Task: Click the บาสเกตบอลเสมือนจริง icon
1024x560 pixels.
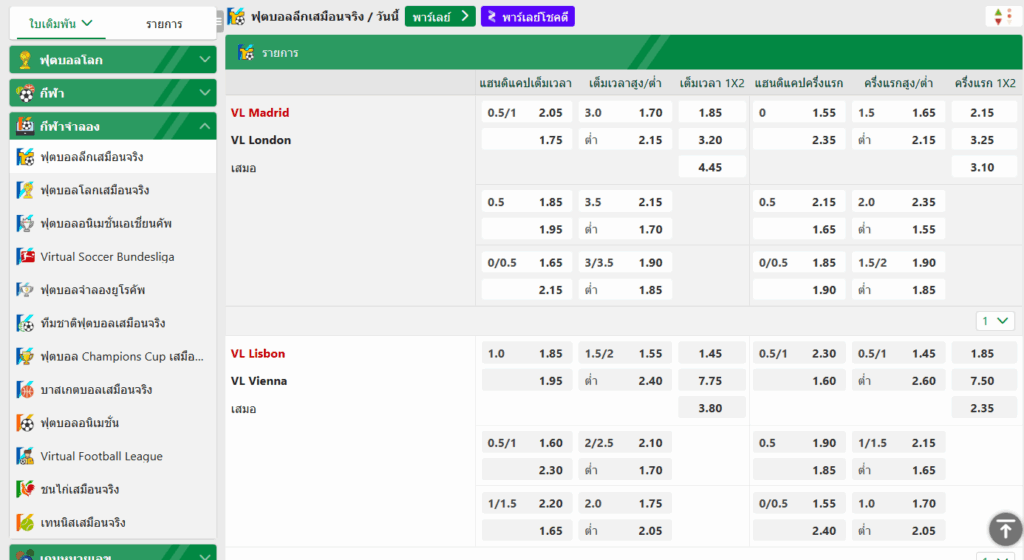Action: [x=25, y=390]
